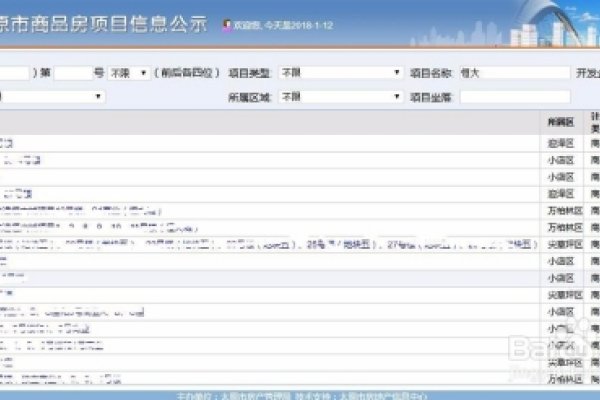Click the footer 主办单位 text

(x=234, y=396)
